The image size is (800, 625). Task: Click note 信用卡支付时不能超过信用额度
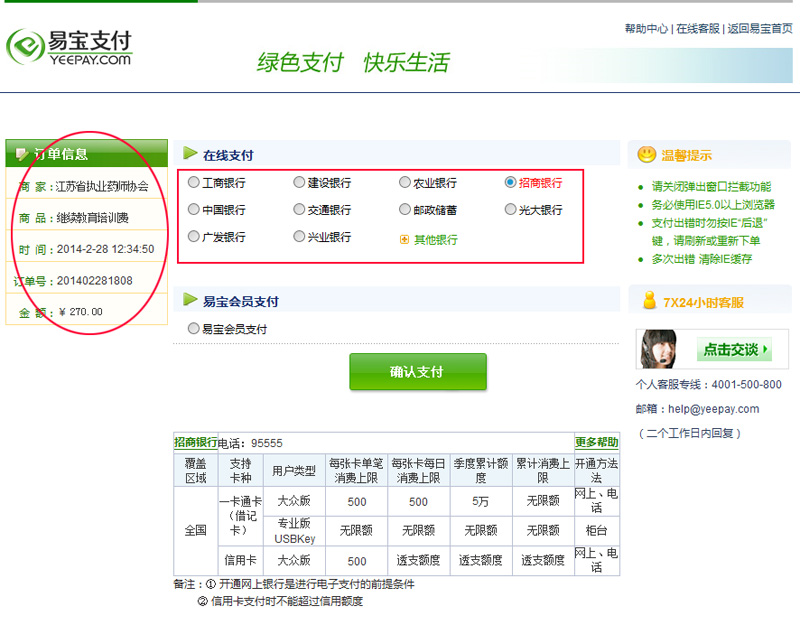click(287, 602)
